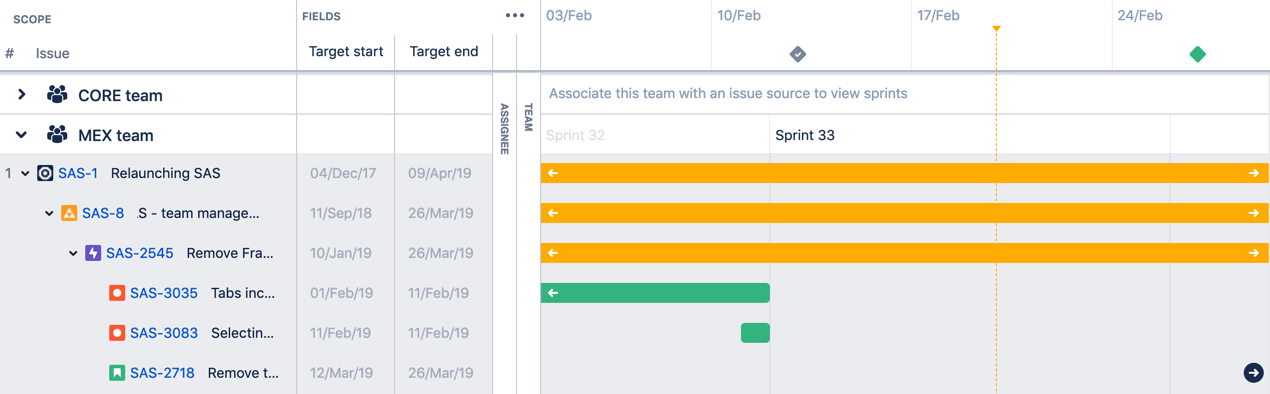Click the SAS-2545 epic lightning icon
The image size is (1270, 394).
click(93, 253)
